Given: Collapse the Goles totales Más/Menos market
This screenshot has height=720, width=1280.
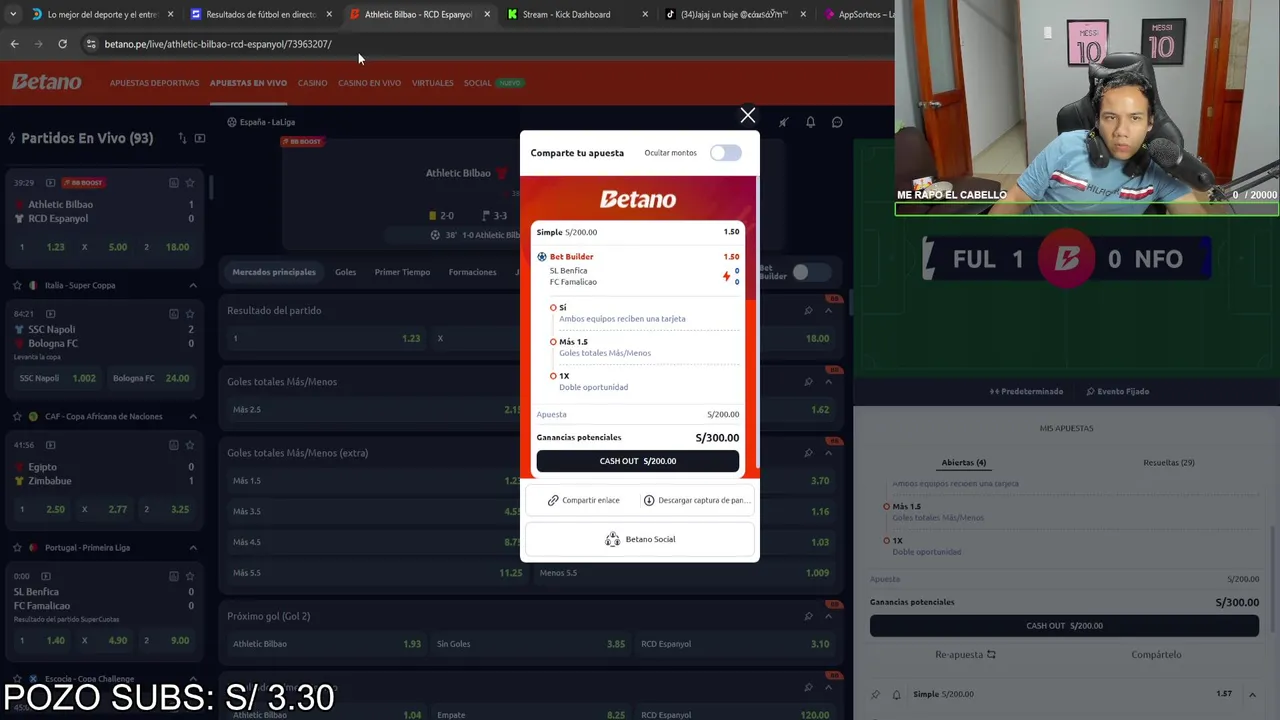Looking at the screenshot, I should (x=828, y=381).
